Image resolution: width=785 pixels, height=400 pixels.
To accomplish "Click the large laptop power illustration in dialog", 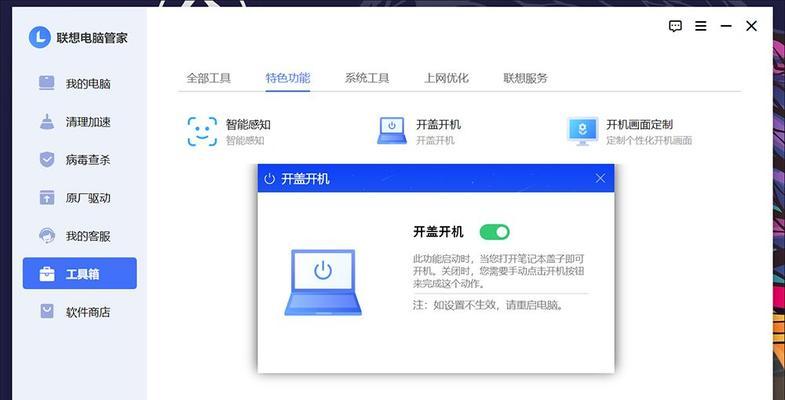I will coord(323,282).
